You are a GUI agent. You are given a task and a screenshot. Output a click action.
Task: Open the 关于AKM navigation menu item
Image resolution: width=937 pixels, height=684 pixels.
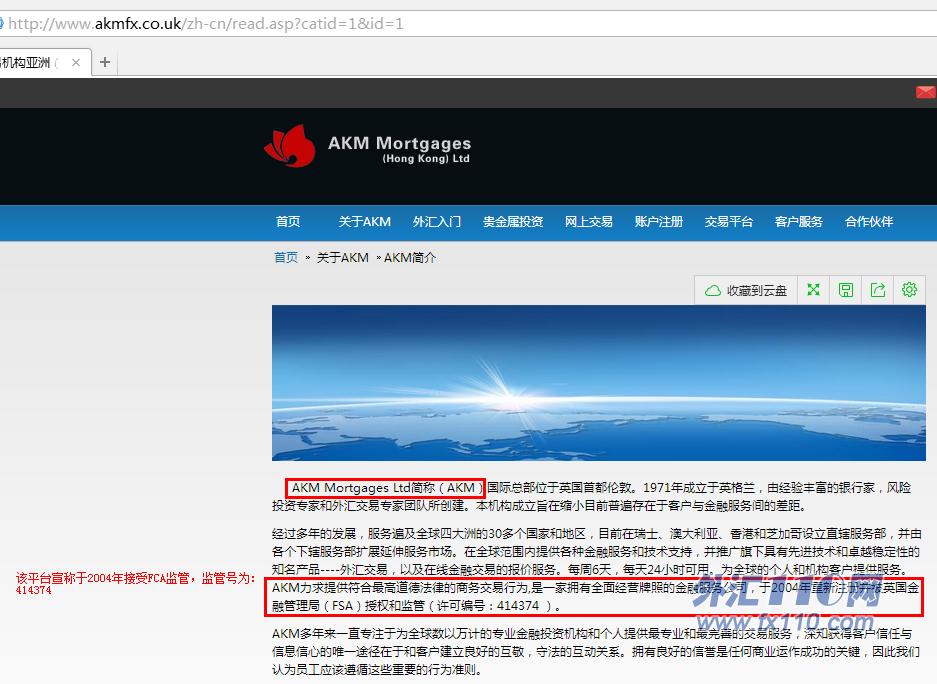point(365,222)
